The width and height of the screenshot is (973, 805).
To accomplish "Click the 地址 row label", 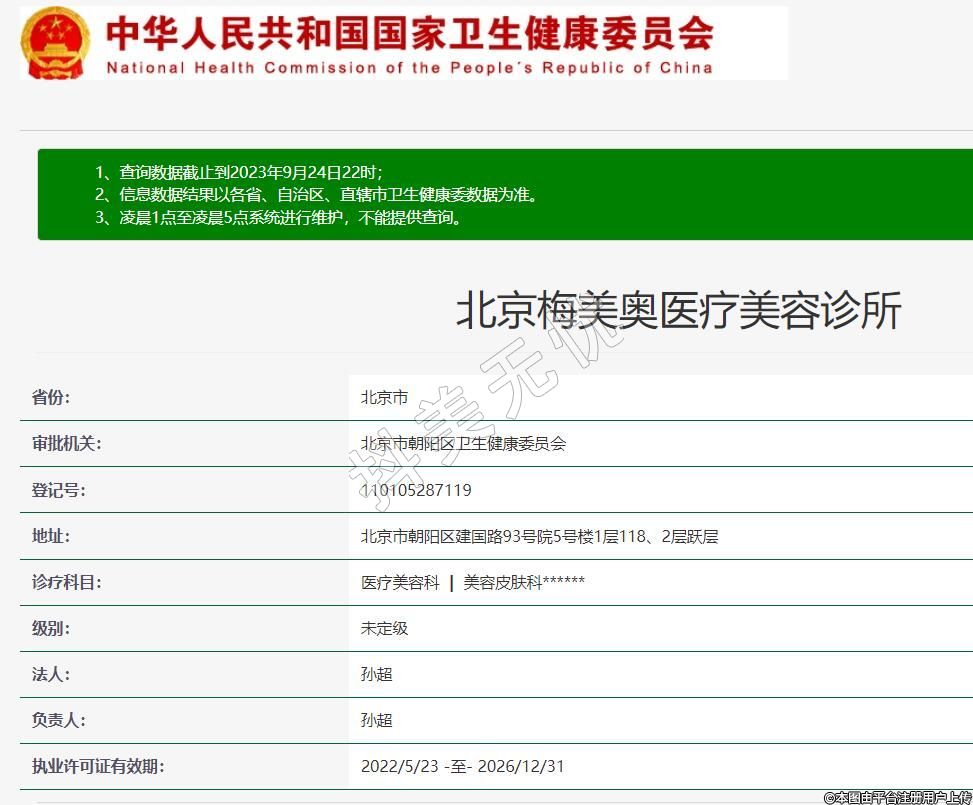I will 51,536.
